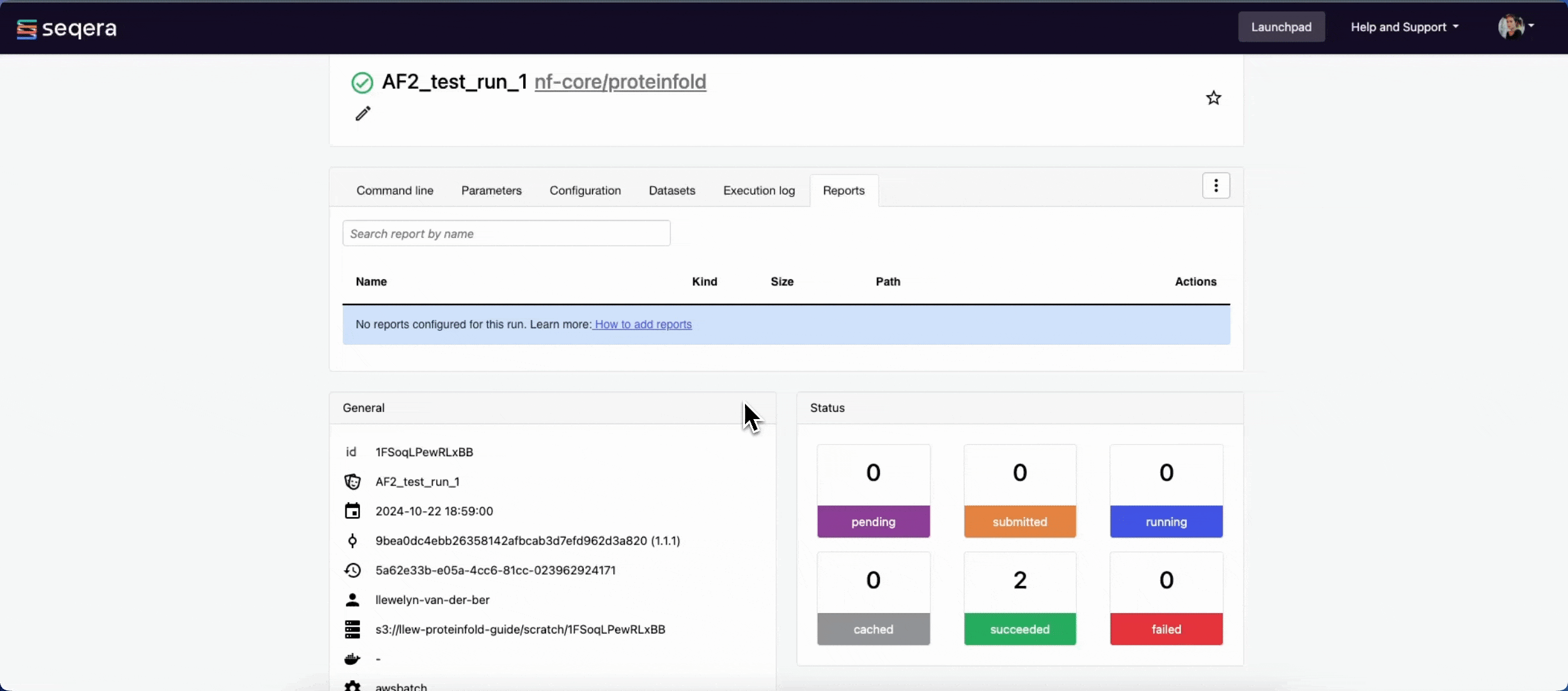Click the Seqera logo icon
The image size is (1568, 691).
click(x=26, y=29)
